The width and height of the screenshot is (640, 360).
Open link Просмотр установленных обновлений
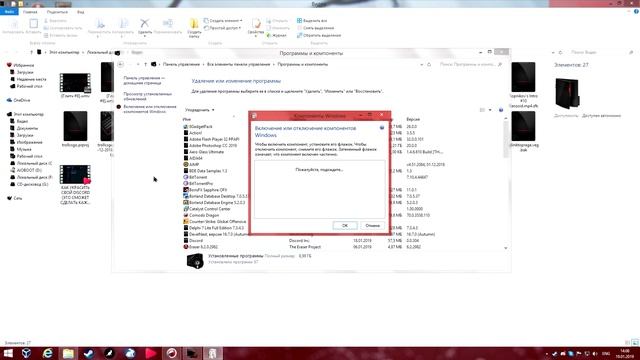[x=147, y=96]
